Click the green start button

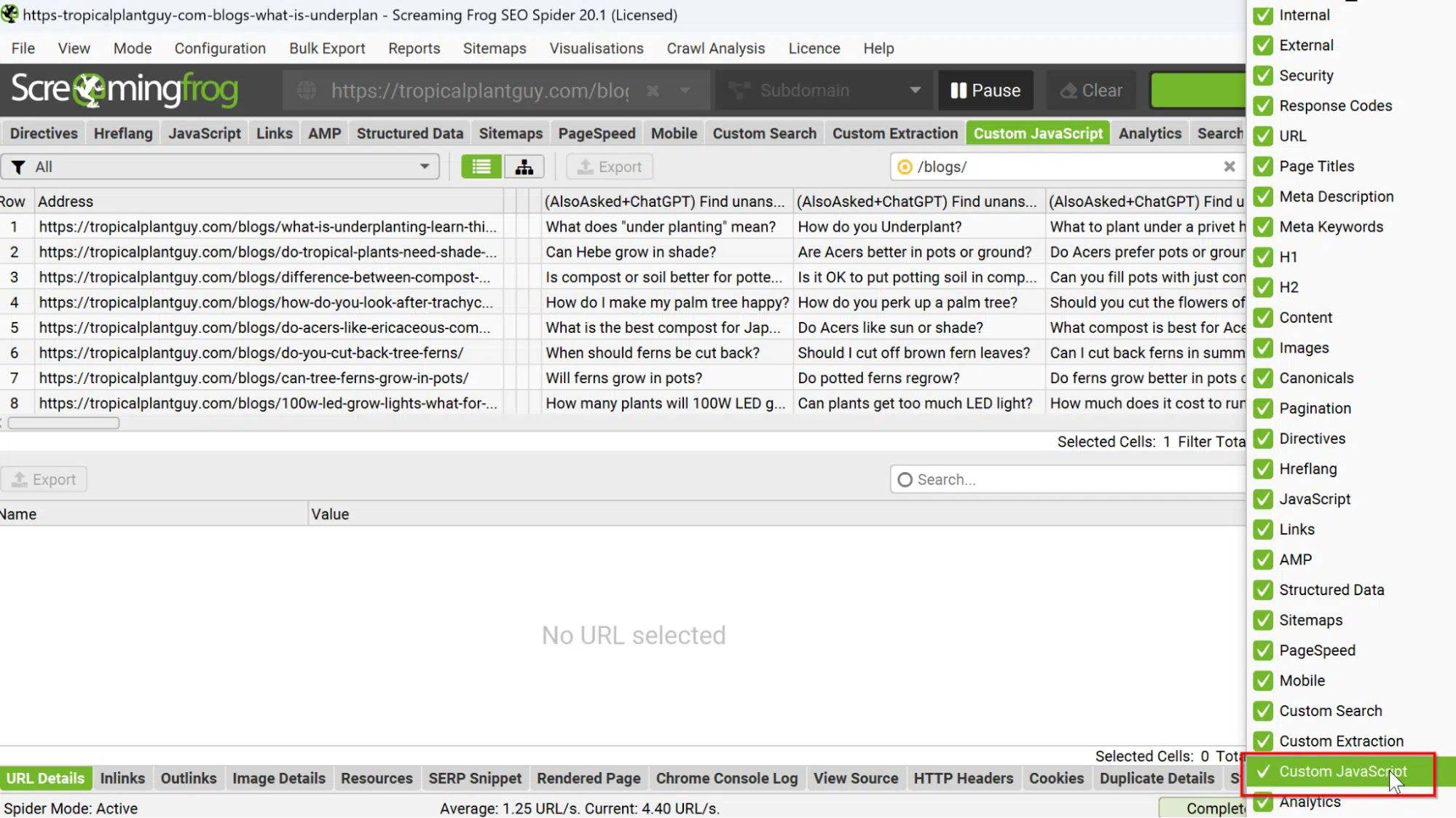(1198, 90)
